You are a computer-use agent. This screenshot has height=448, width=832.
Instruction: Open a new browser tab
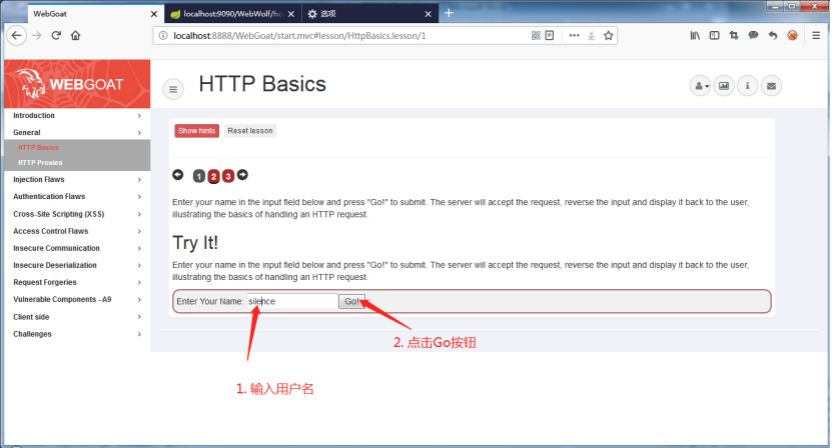click(x=449, y=13)
